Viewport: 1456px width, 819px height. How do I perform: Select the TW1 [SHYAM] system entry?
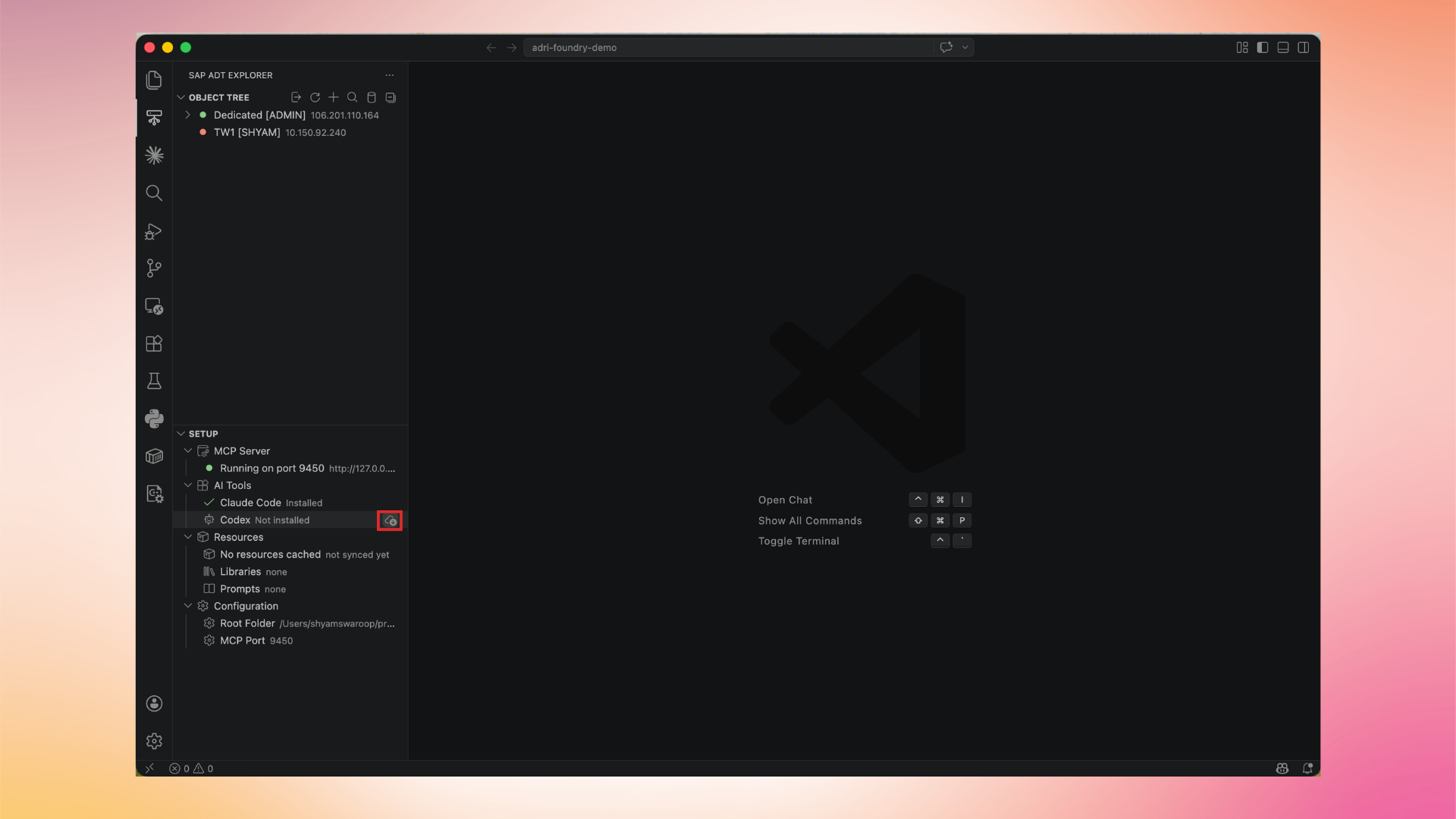tap(246, 132)
